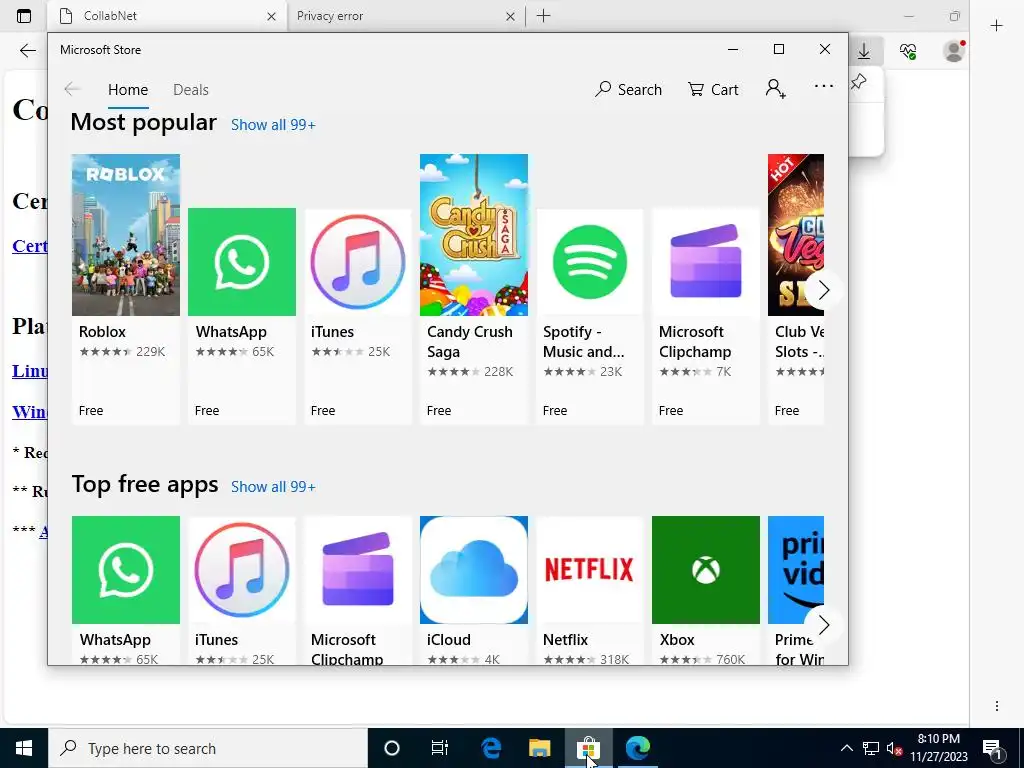This screenshot has width=1024, height=768.
Task: Click Microsoft Store taskbar icon
Action: click(588, 748)
